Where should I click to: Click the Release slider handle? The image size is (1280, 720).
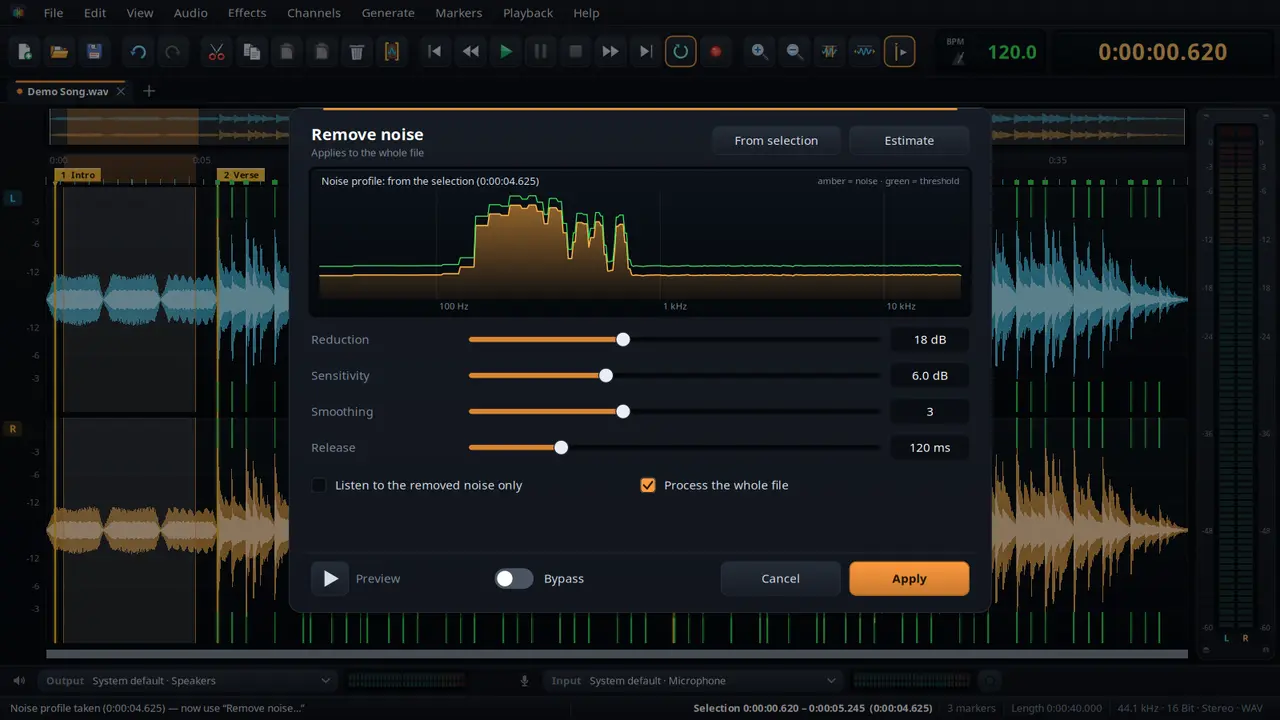click(x=561, y=448)
